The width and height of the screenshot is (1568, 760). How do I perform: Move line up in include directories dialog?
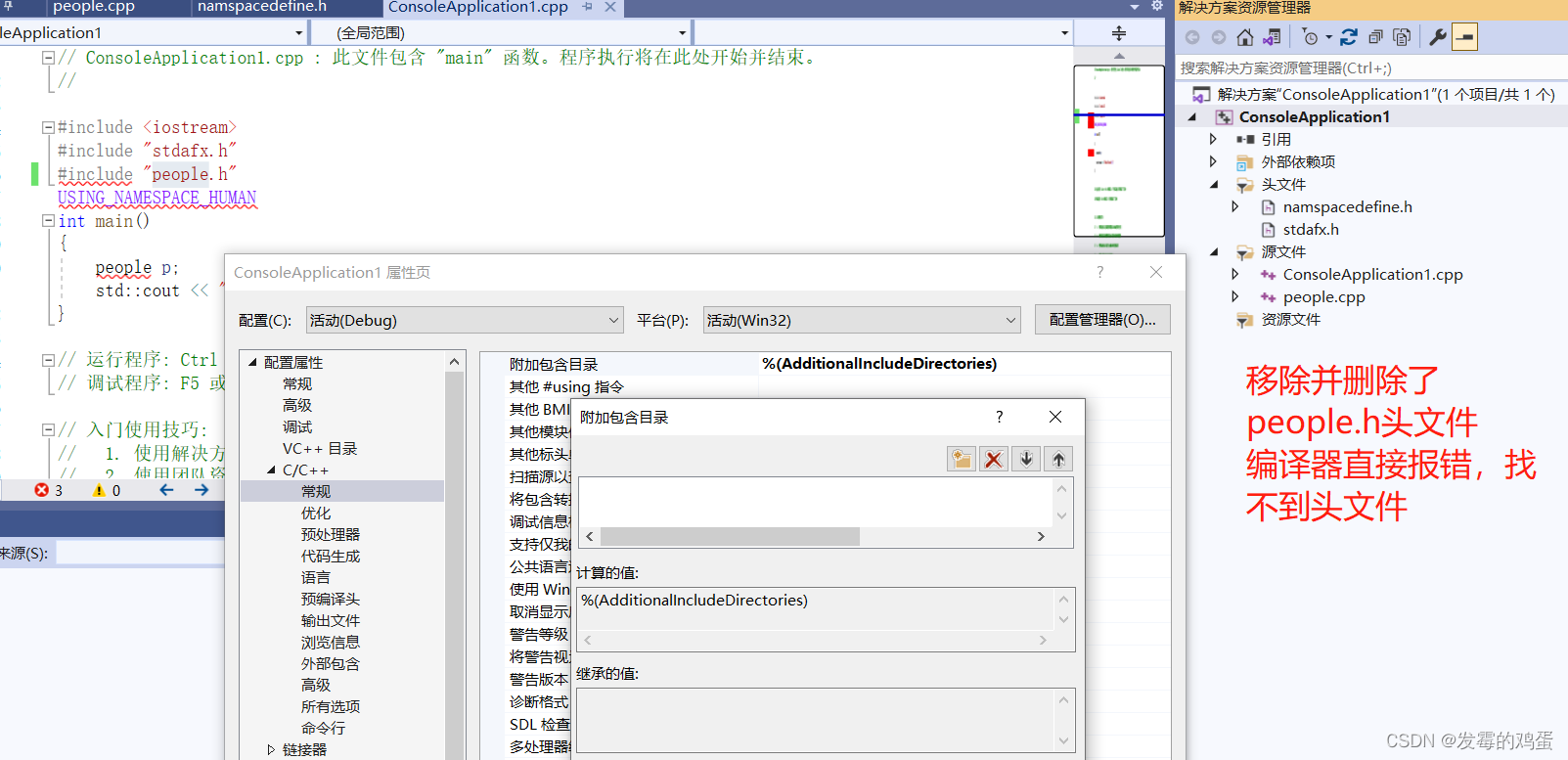tap(1058, 459)
